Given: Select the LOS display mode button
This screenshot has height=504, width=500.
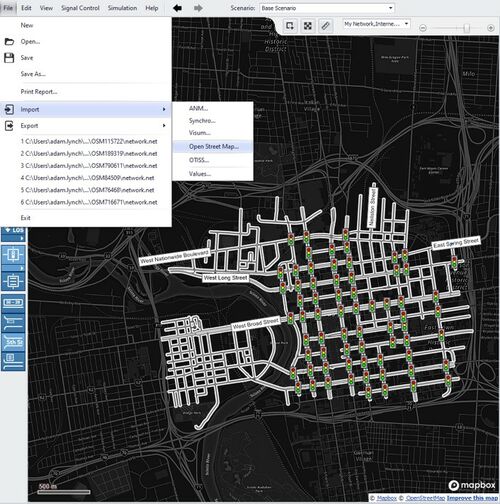Looking at the screenshot, I should point(13,231).
